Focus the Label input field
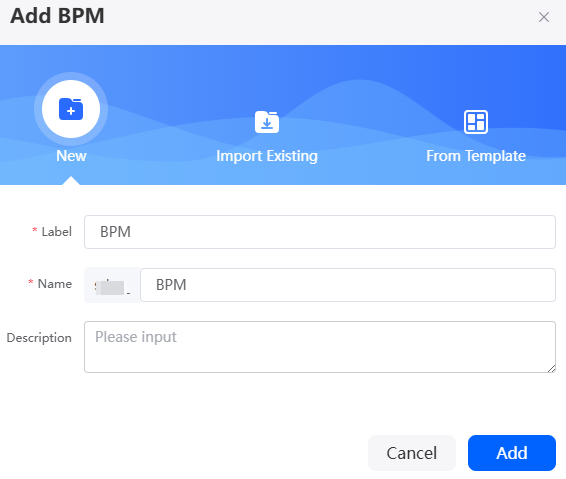 click(320, 232)
